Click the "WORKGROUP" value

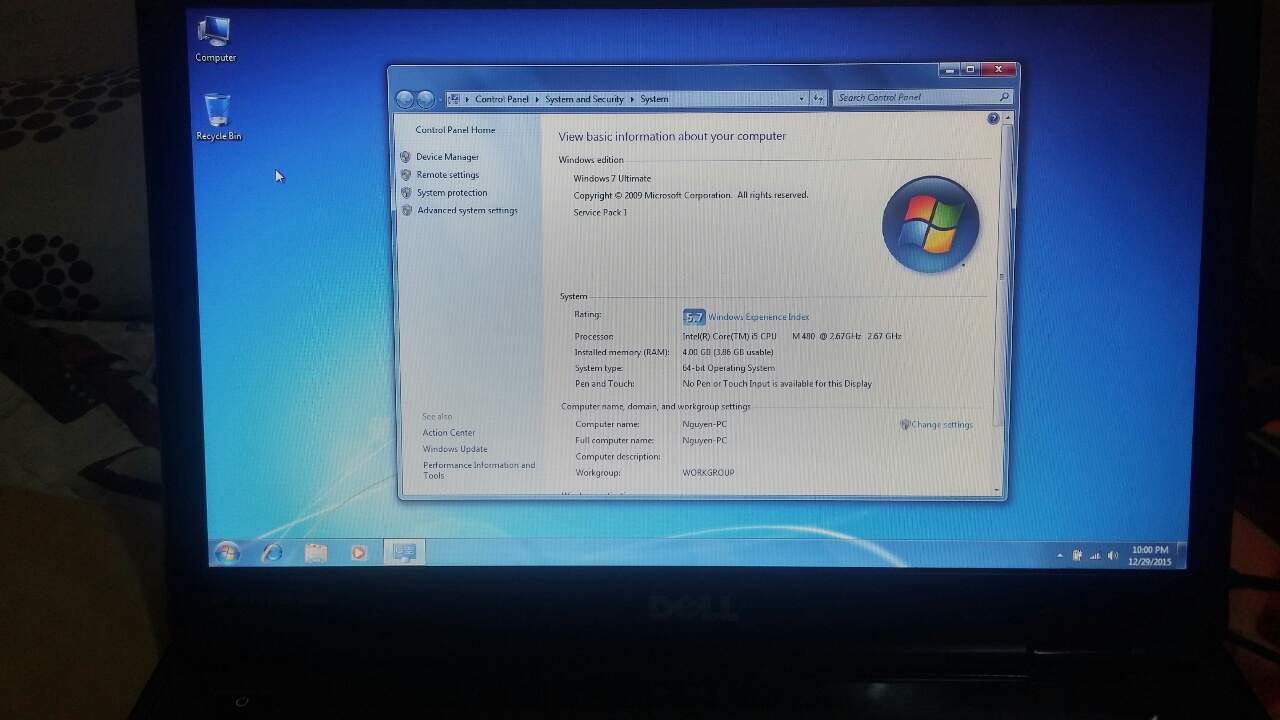click(708, 473)
